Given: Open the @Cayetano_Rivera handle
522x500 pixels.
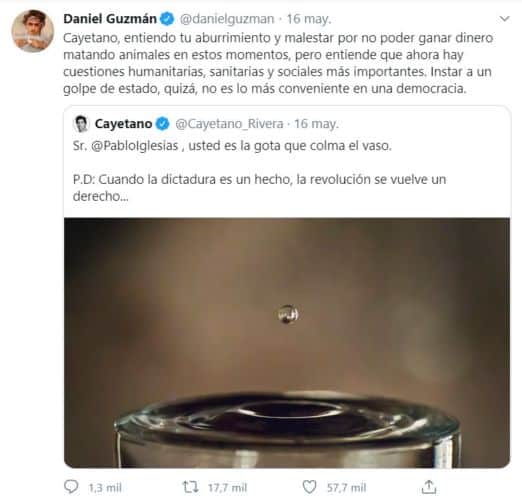Looking at the screenshot, I should click(229, 124).
